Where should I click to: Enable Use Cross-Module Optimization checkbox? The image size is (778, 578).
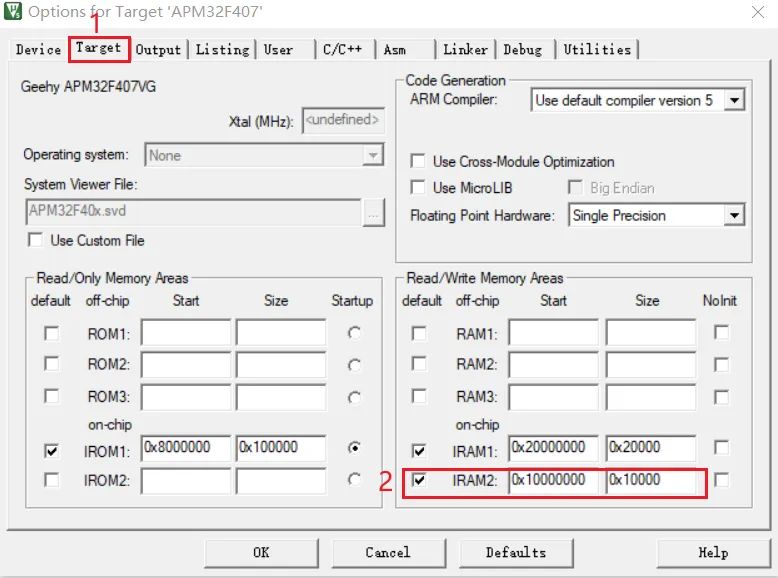point(418,162)
